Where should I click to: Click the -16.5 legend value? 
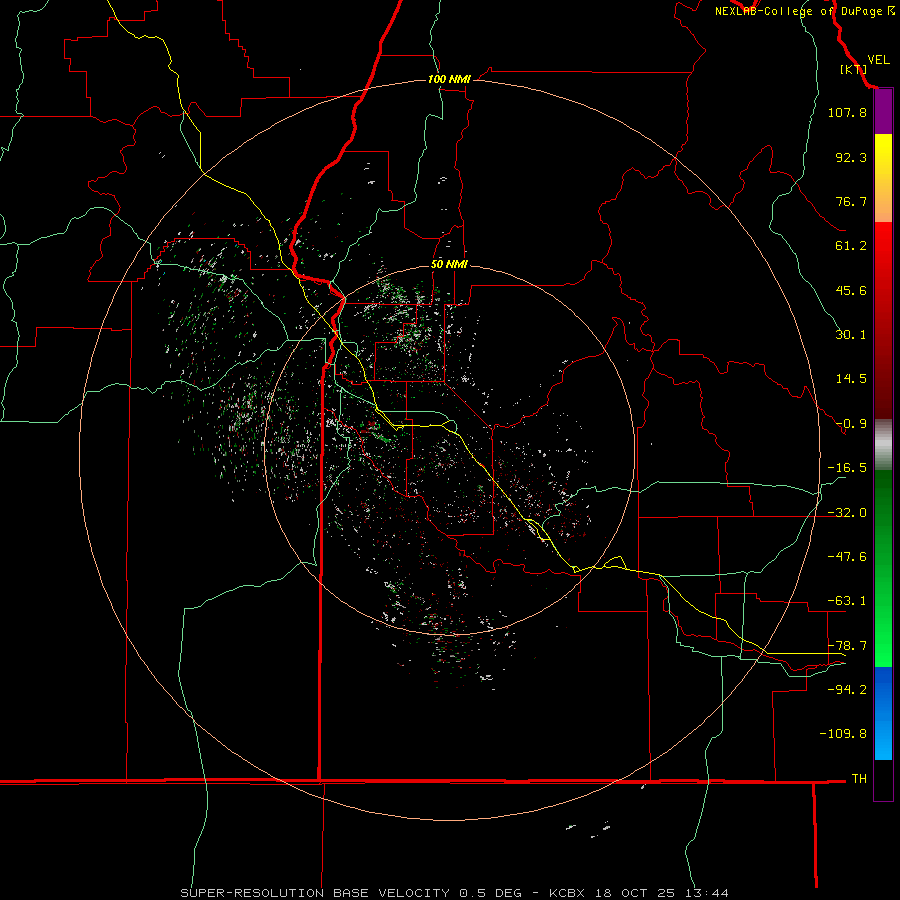(847, 468)
